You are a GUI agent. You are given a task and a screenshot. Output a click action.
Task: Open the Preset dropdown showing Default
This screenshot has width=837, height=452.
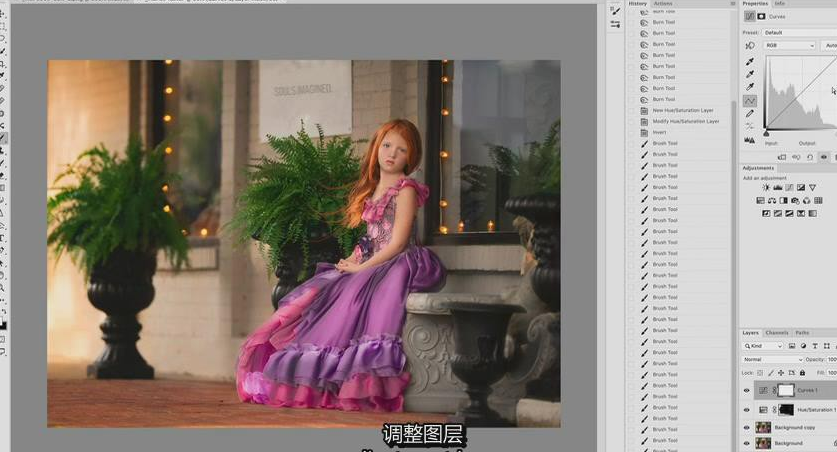coord(799,33)
